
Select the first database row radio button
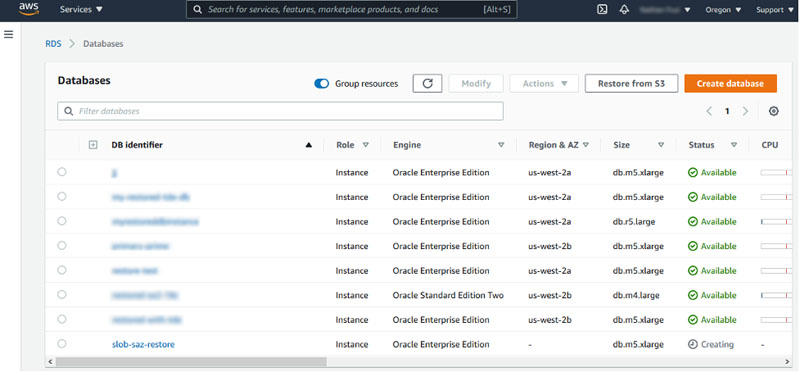(62, 172)
